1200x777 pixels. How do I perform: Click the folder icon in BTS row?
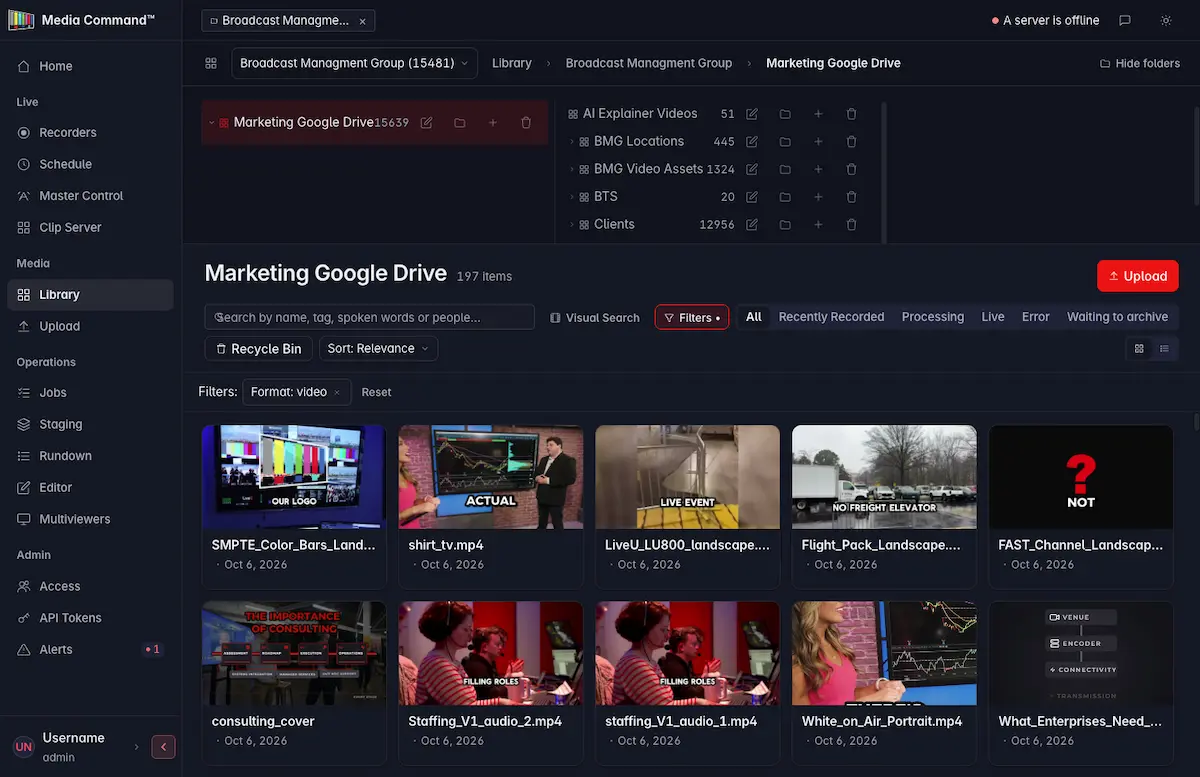785,197
